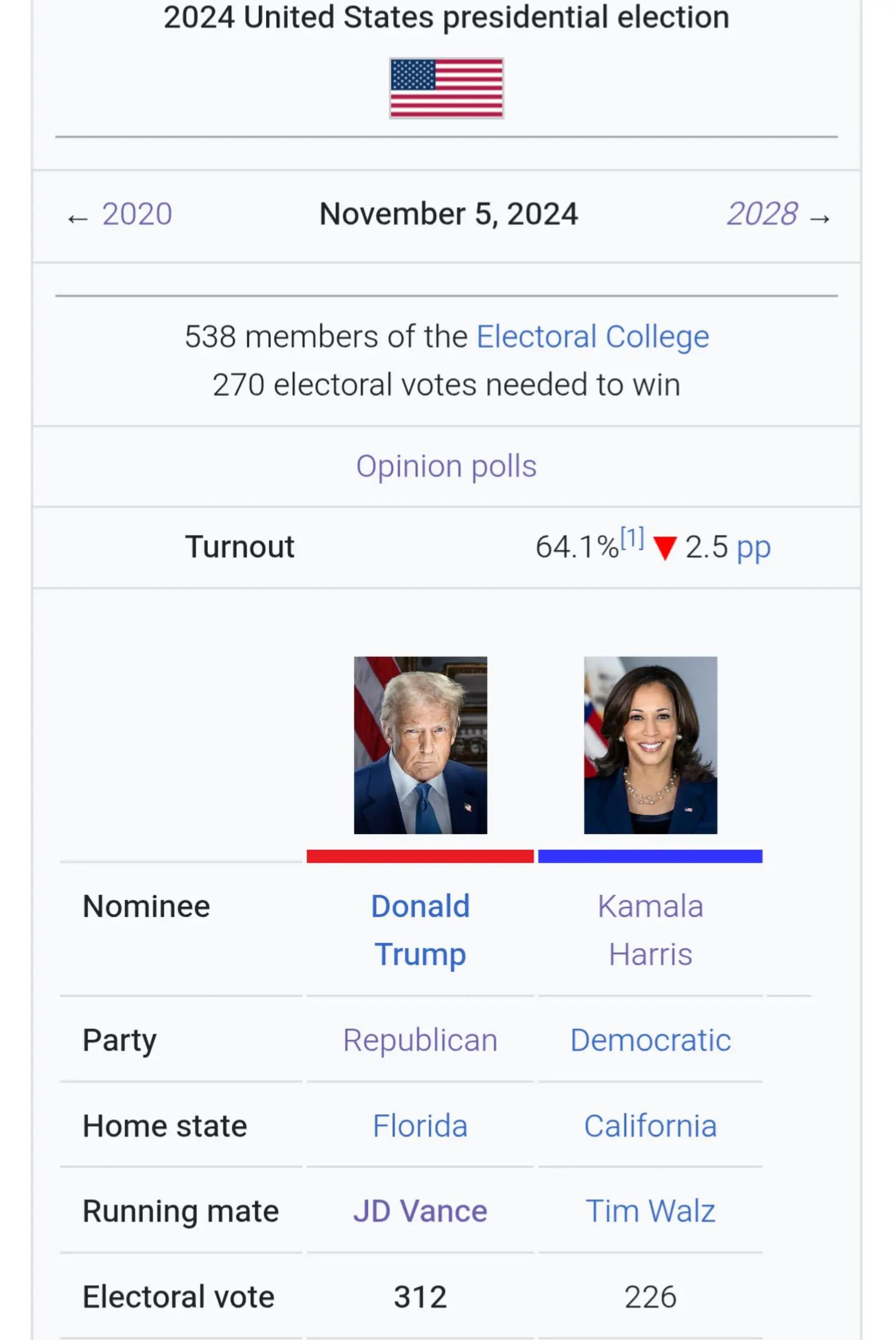
Task: Open the Electoral College link
Action: [x=593, y=336]
